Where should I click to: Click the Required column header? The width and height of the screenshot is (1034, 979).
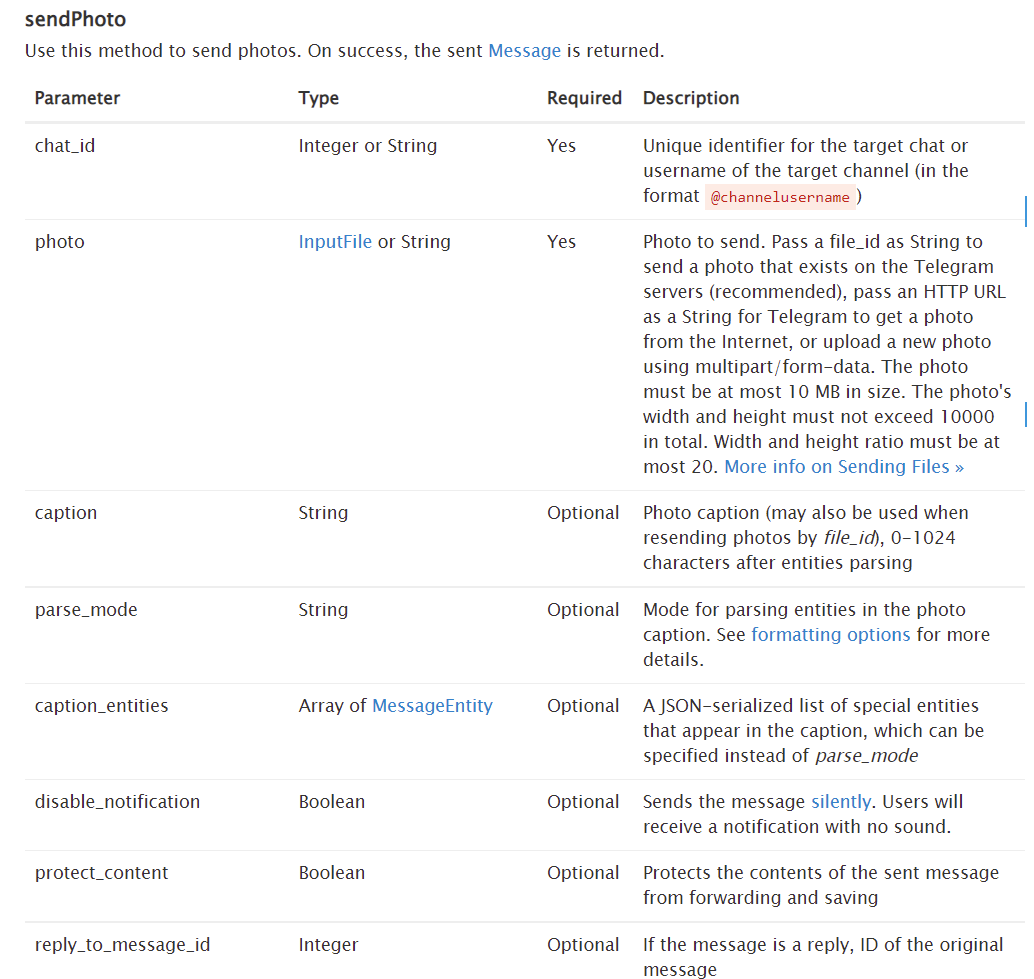[x=584, y=98]
